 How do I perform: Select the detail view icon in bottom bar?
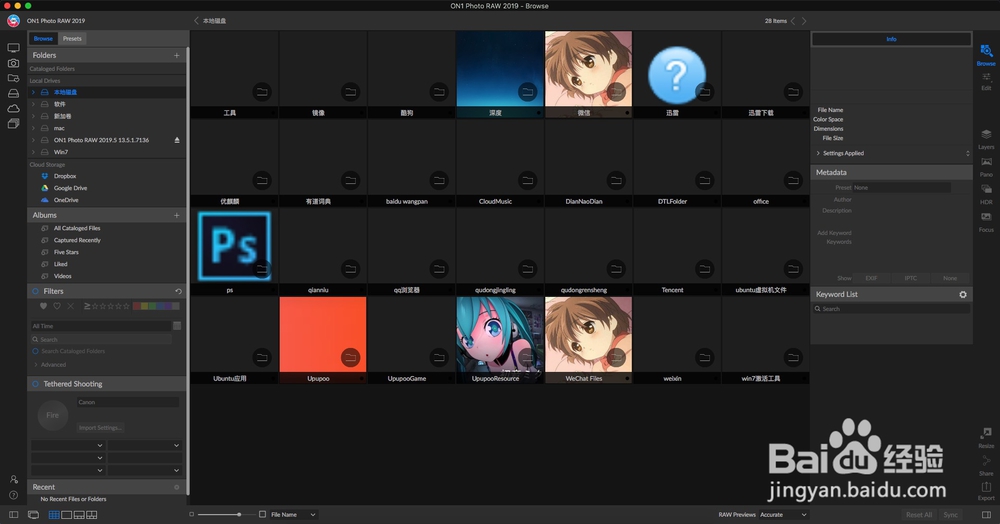point(66,514)
